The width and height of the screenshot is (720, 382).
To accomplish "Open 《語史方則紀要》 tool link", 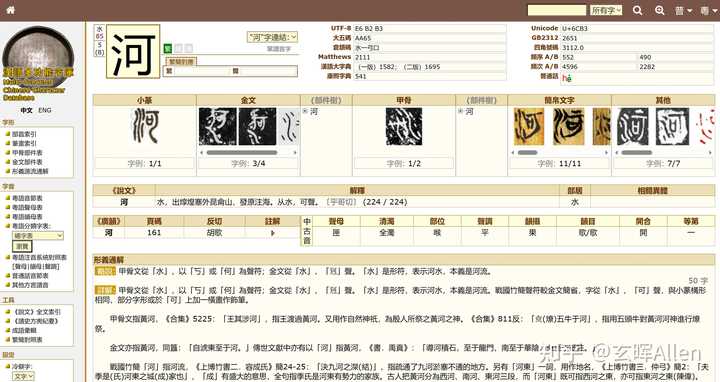I will pos(35,321).
